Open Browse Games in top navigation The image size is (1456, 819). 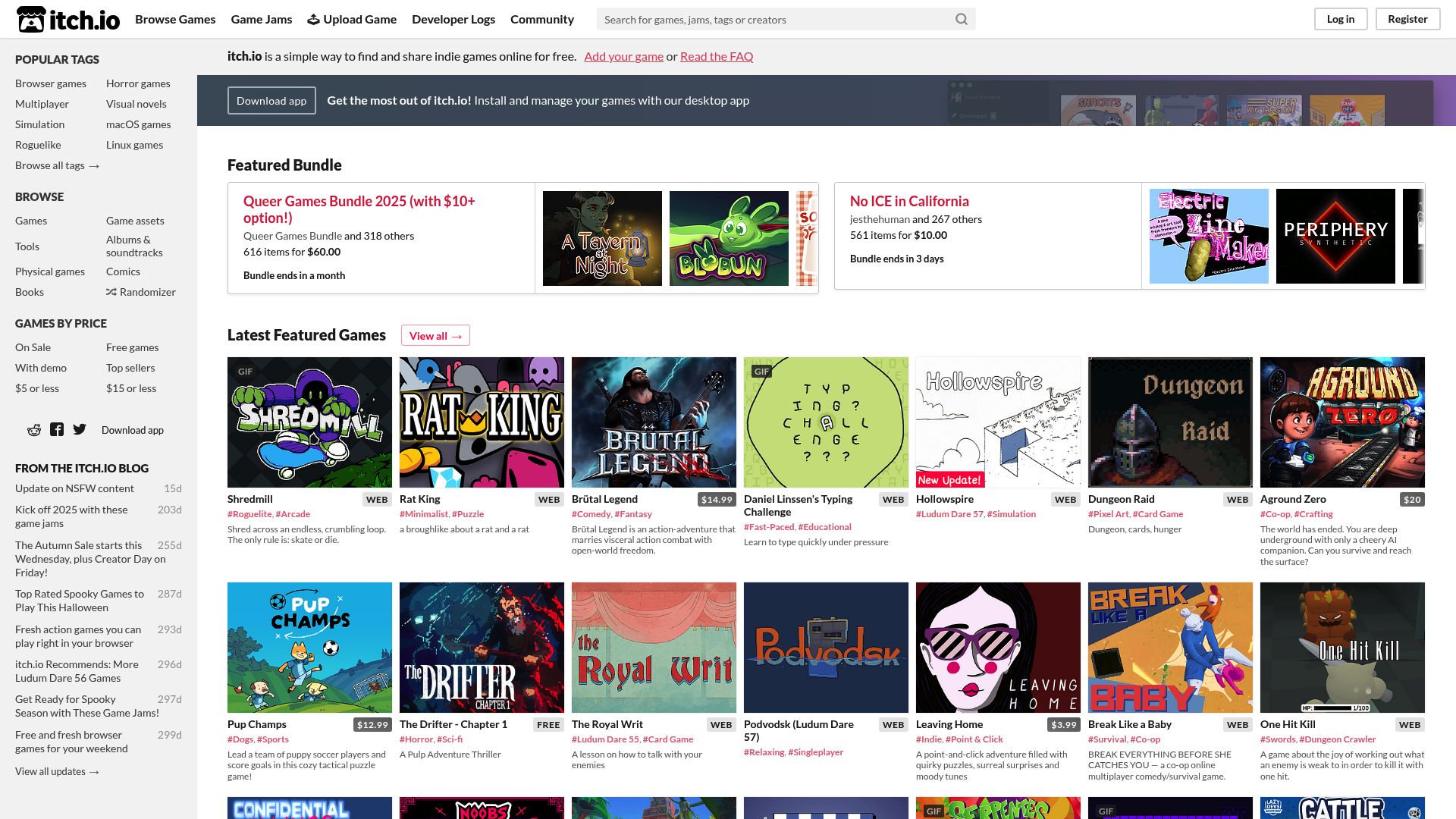175,19
